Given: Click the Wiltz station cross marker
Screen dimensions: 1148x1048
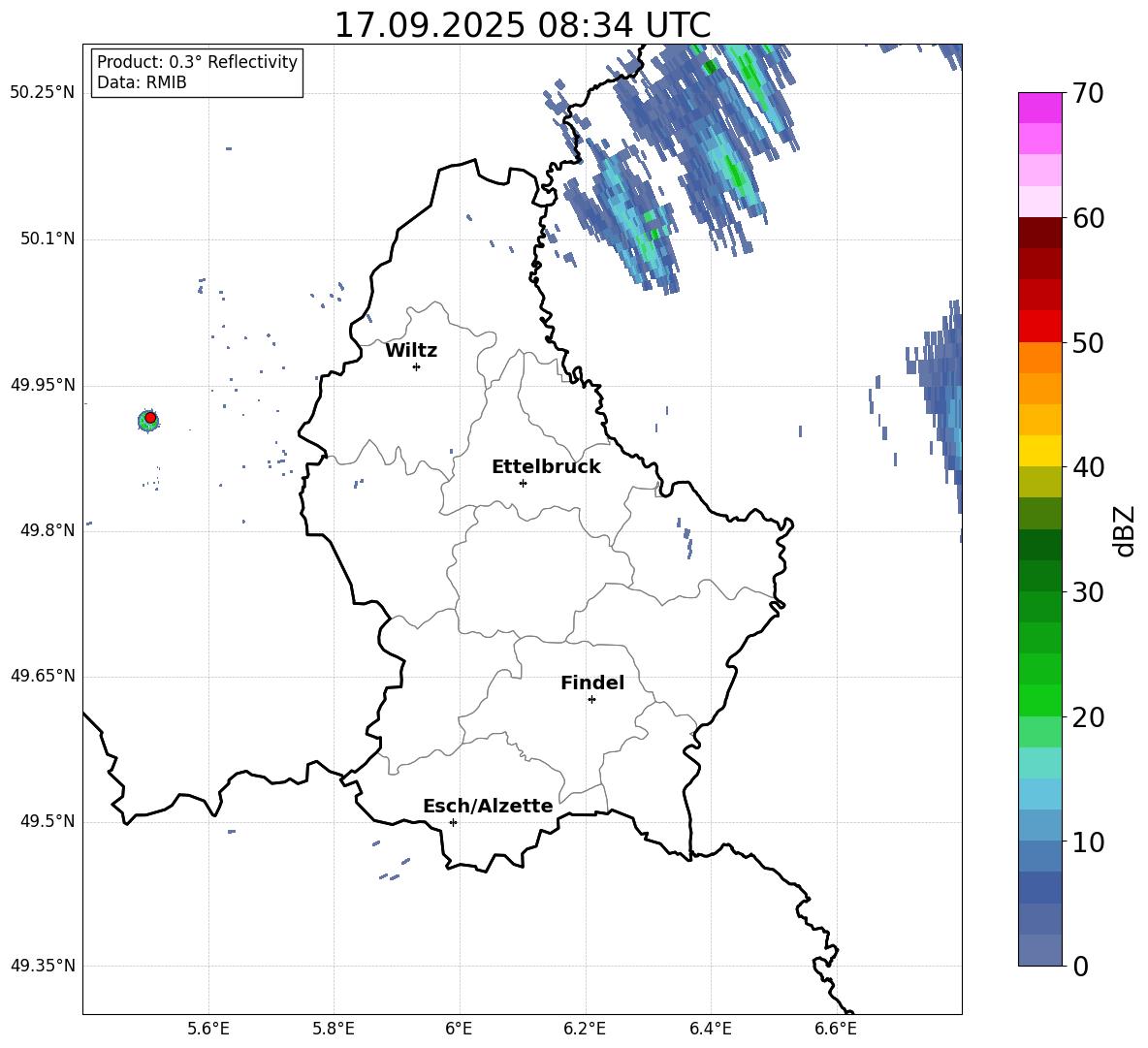Looking at the screenshot, I should [416, 366].
